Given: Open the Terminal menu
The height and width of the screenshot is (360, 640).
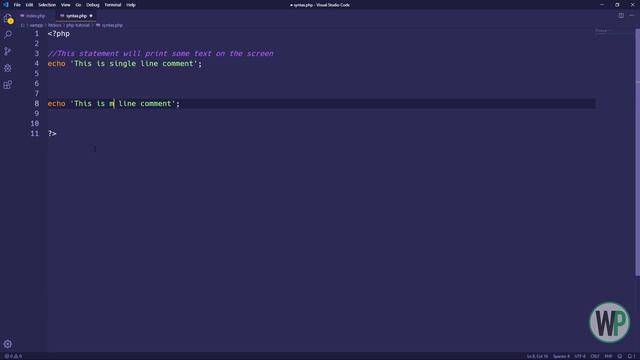Looking at the screenshot, I should click(113, 5).
